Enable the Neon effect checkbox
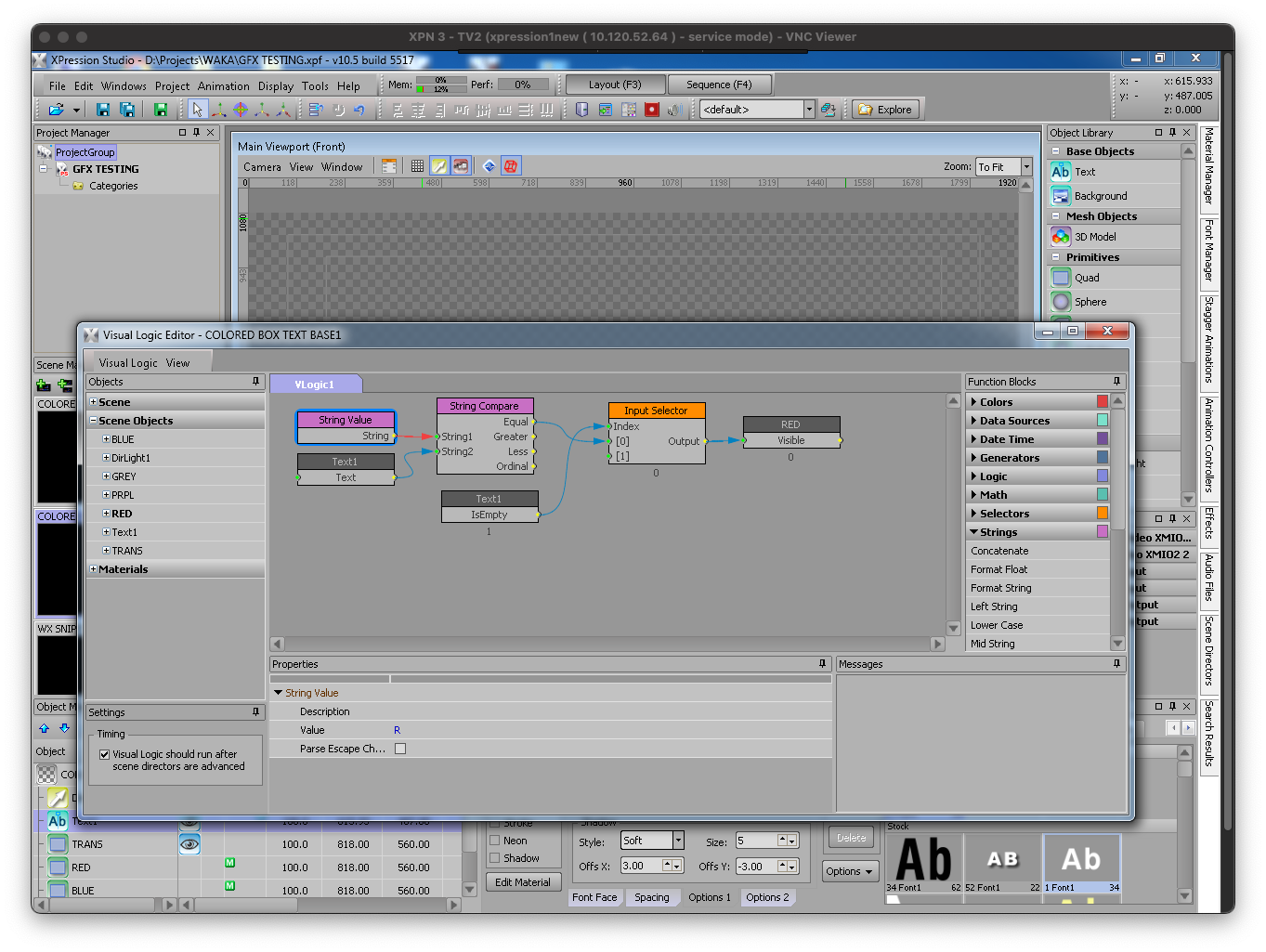Image resolution: width=1266 pixels, height=952 pixels. tap(495, 841)
